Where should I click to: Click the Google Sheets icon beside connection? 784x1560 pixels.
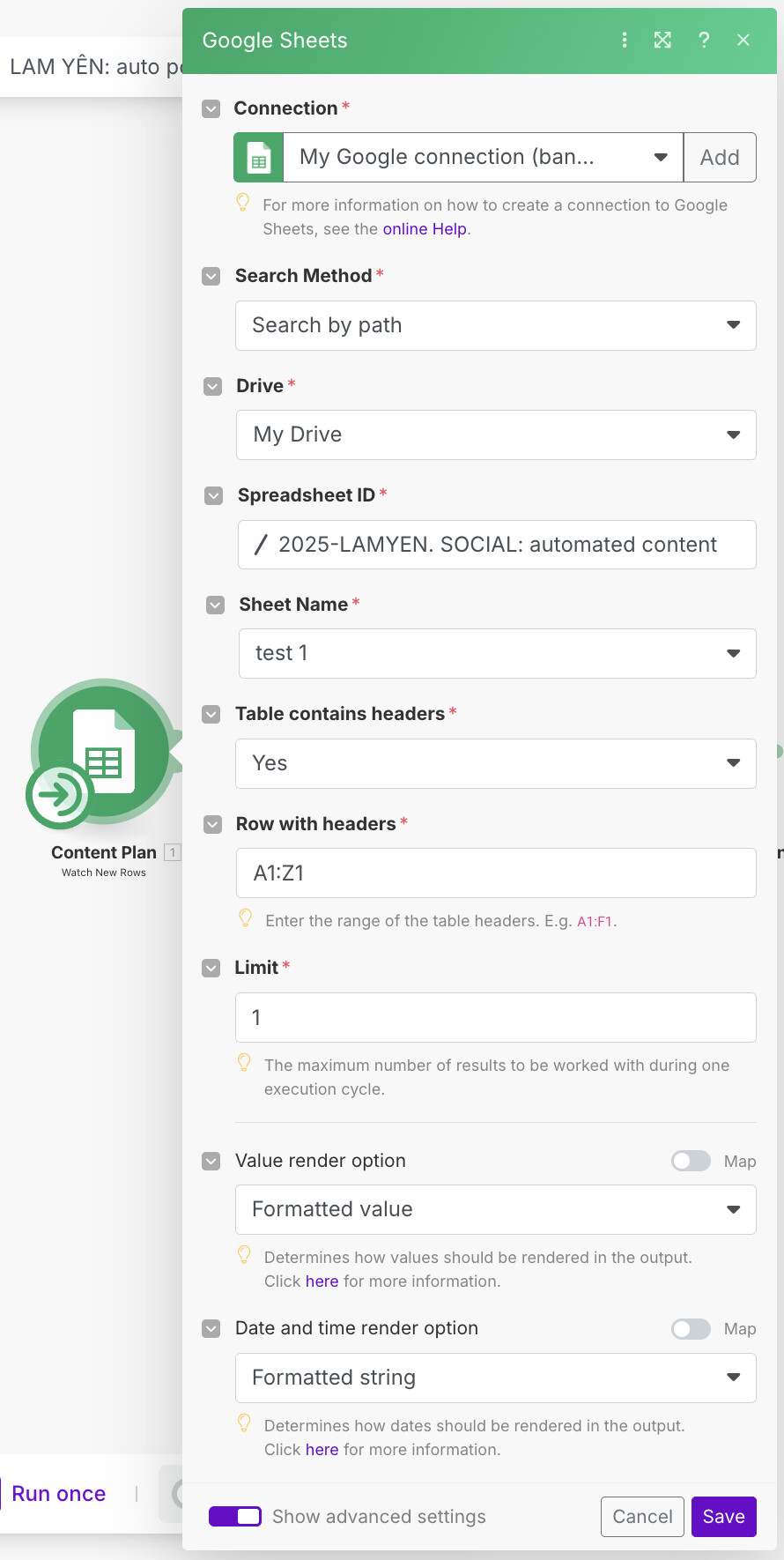coord(258,158)
